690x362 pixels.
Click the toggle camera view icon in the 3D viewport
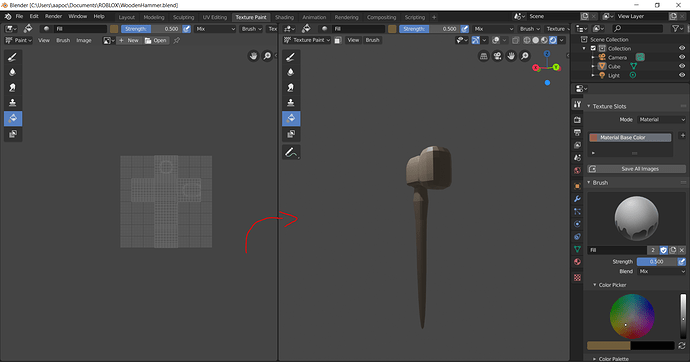pyautogui.click(x=497, y=56)
